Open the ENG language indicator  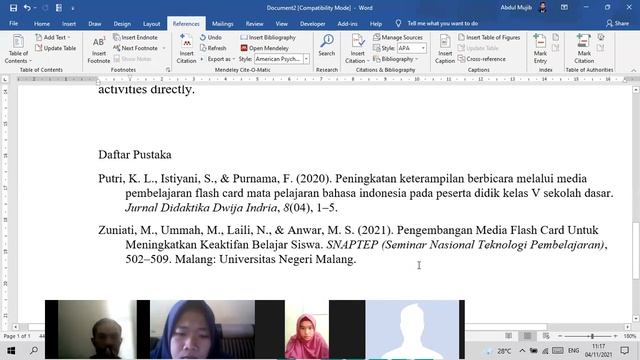click(573, 351)
